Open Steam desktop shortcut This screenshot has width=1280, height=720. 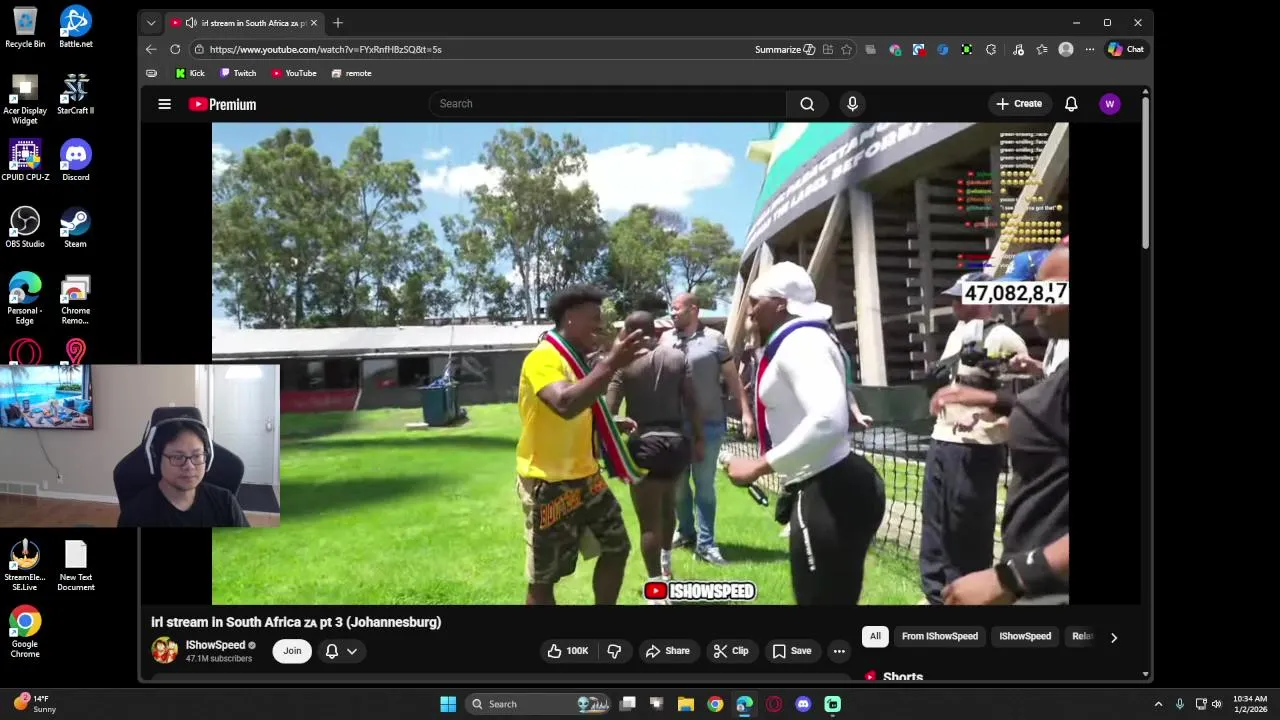pyautogui.click(x=75, y=228)
